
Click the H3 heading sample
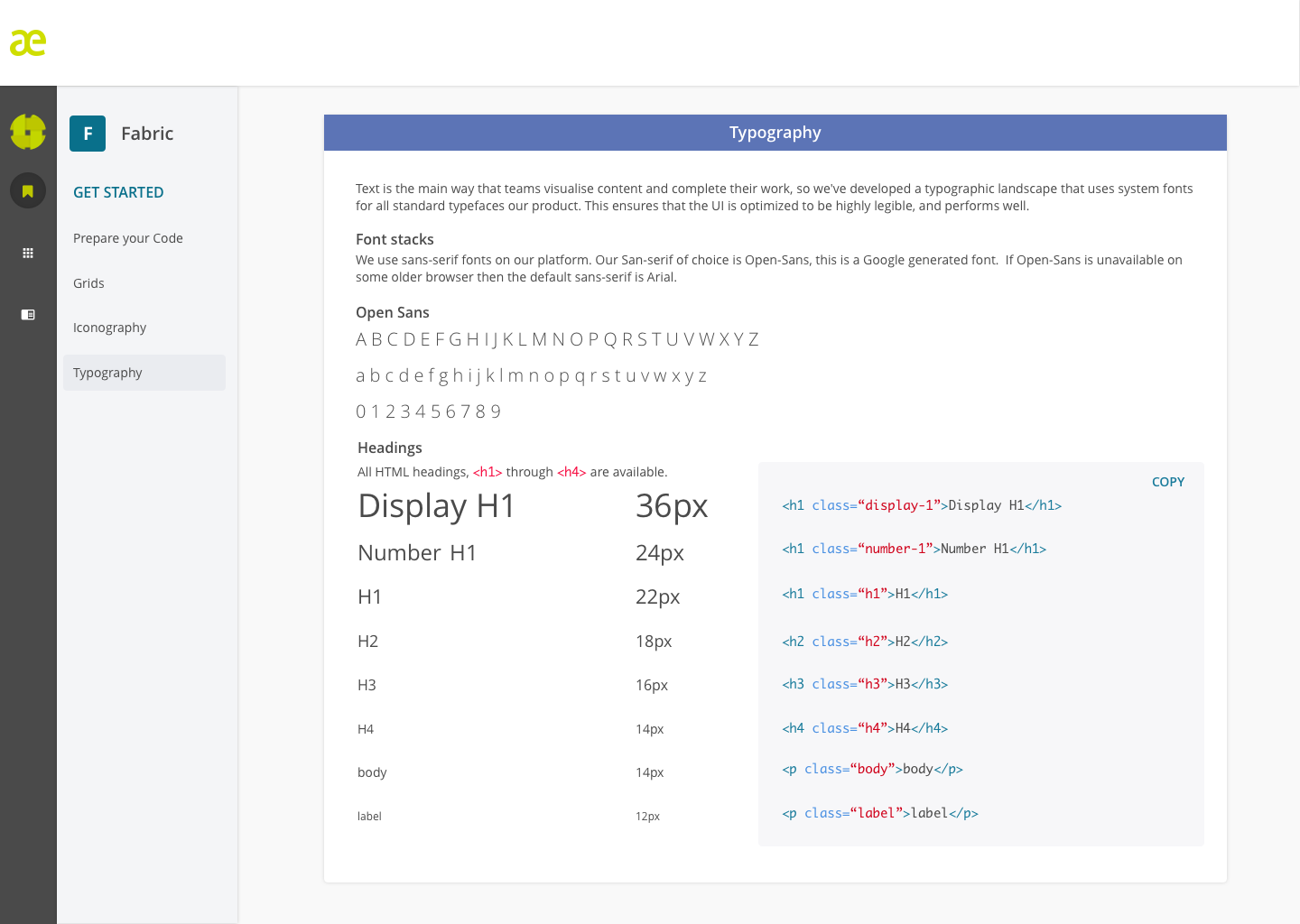click(x=367, y=685)
